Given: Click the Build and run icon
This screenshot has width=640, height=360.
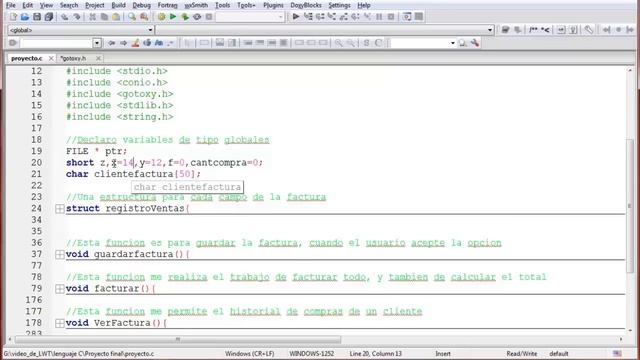Looking at the screenshot, I should pyautogui.click(x=185, y=17).
